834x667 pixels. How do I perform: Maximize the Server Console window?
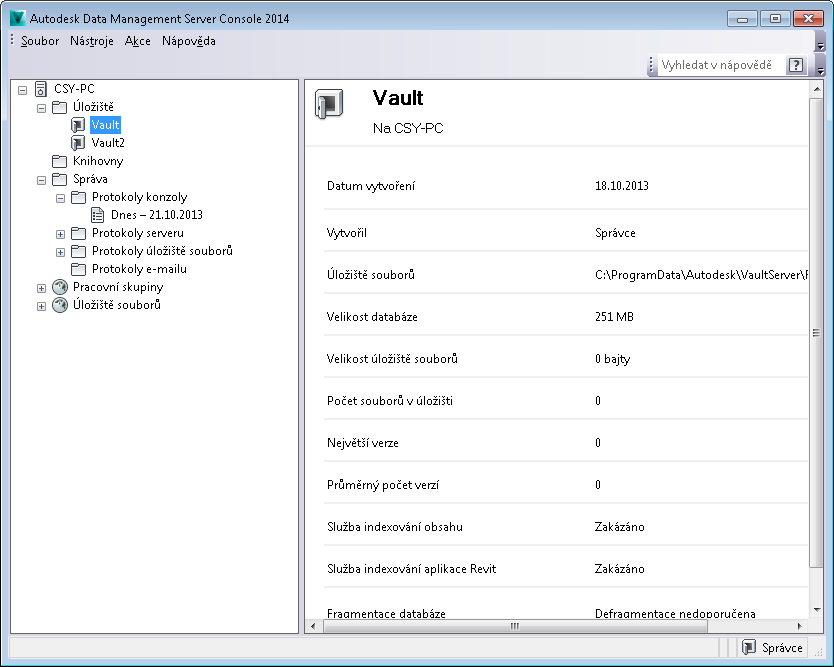point(775,19)
